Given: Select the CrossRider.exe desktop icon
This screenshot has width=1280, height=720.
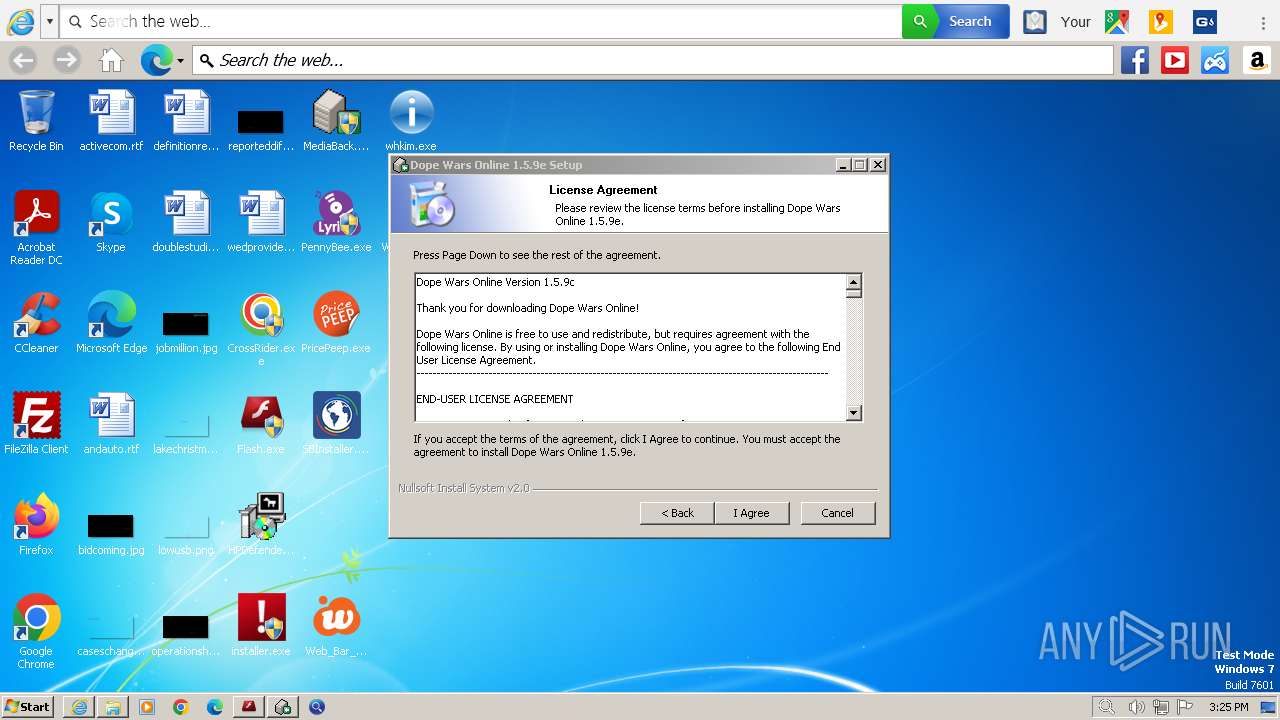Looking at the screenshot, I should coord(261,328).
